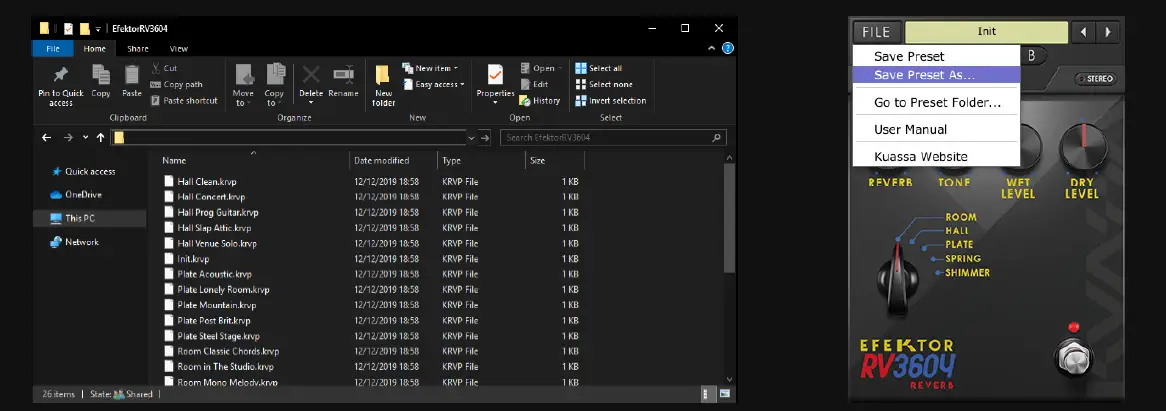Expand the New item dropdown

pyautogui.click(x=431, y=68)
